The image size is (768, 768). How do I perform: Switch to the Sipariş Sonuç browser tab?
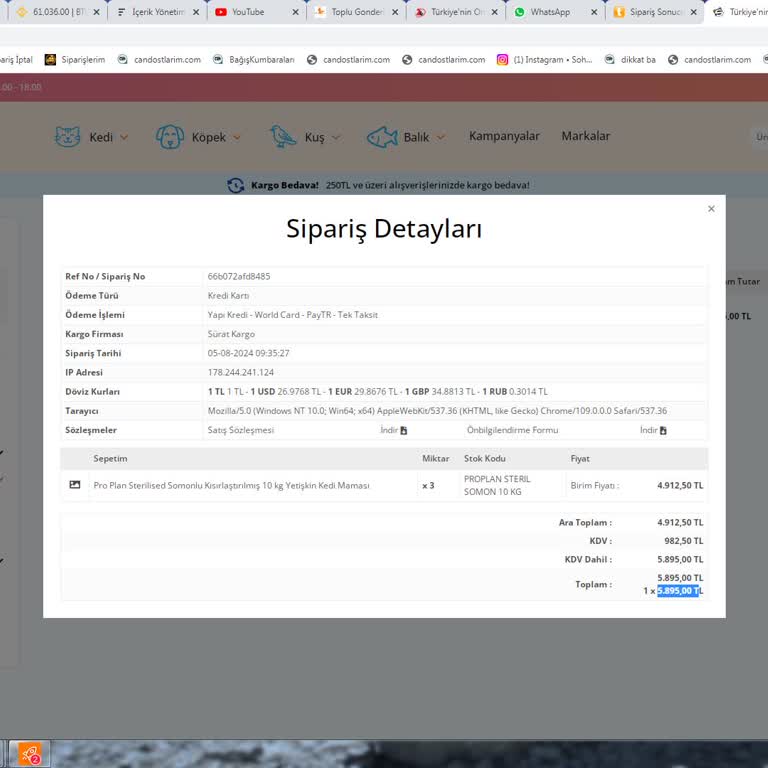[655, 12]
